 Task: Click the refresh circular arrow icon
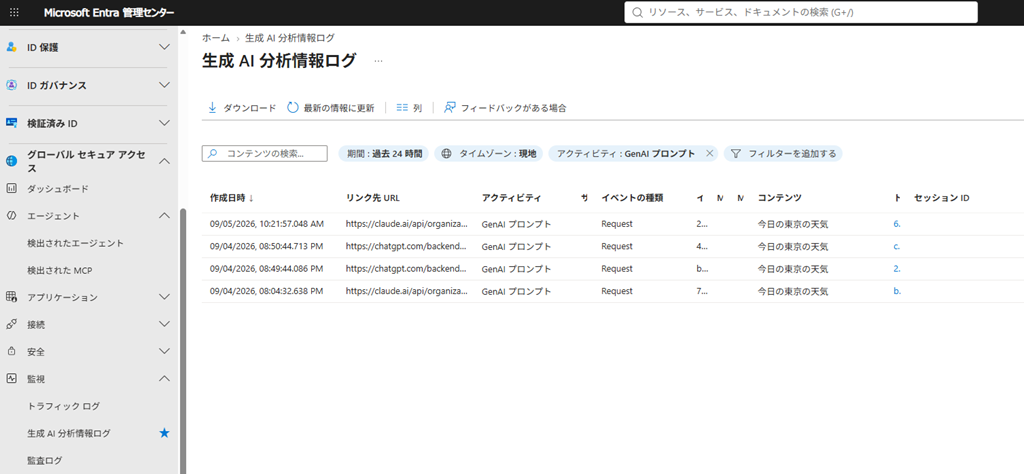293,108
